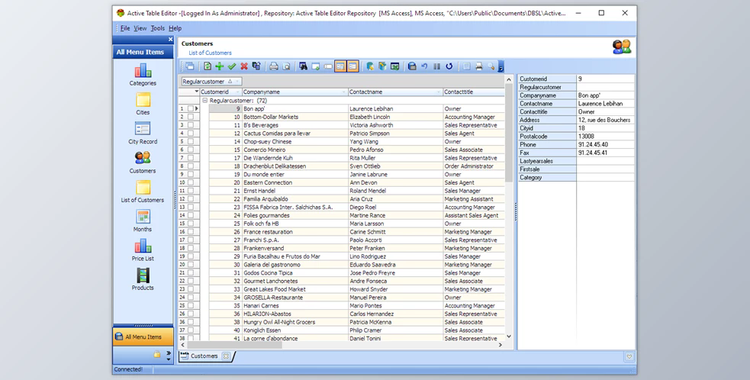Click the blue save disk icon
Viewport: 750px width, 380px height.
[x=412, y=67]
